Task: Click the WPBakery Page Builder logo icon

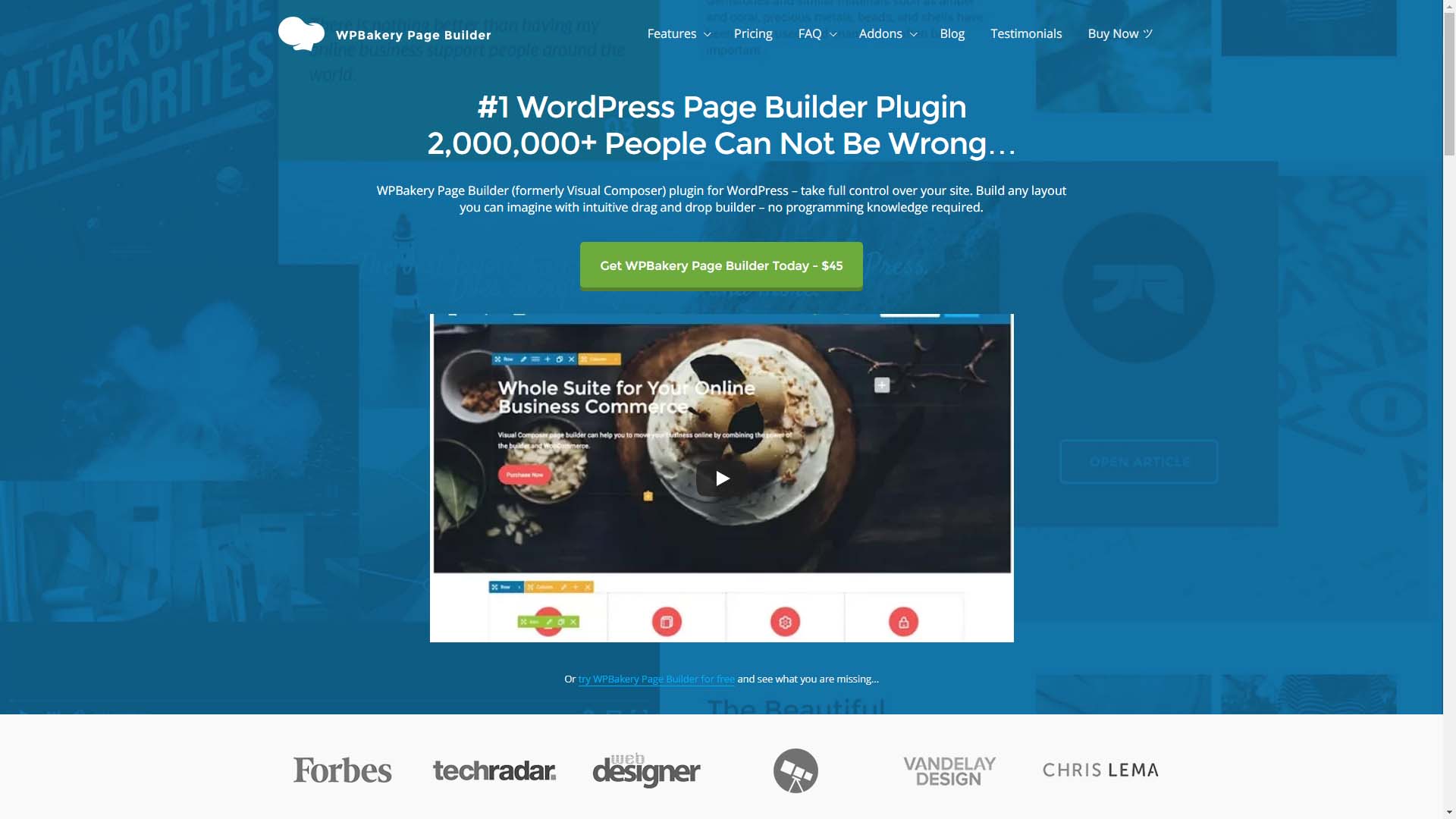Action: coord(299,33)
